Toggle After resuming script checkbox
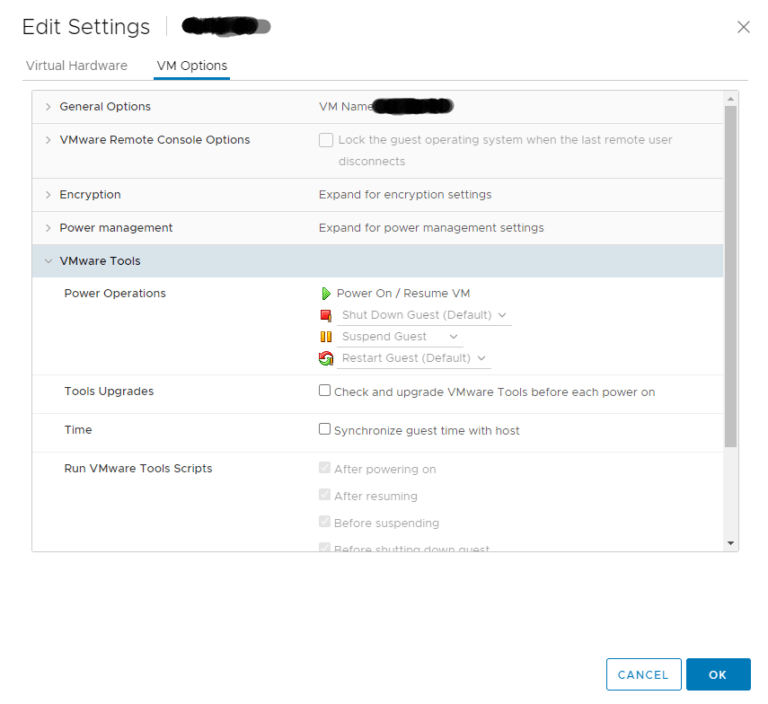This screenshot has width=768, height=704. [x=324, y=495]
